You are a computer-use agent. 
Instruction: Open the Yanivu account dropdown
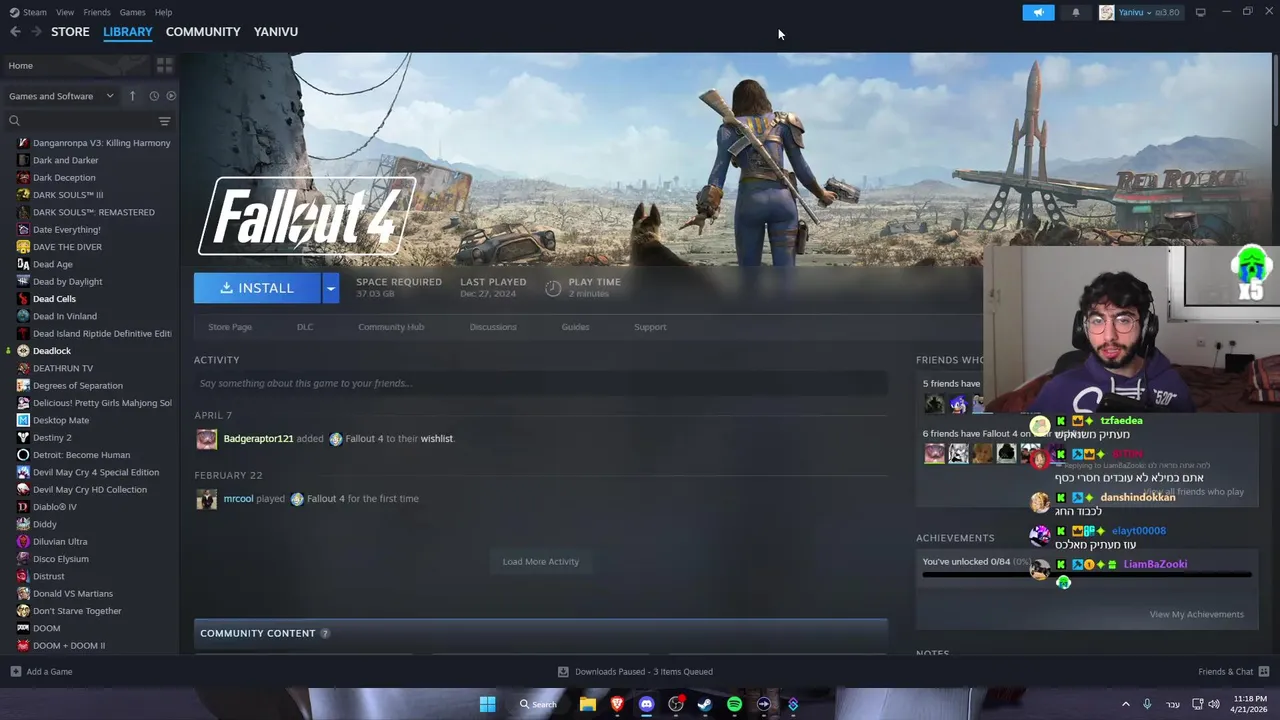tap(1140, 12)
